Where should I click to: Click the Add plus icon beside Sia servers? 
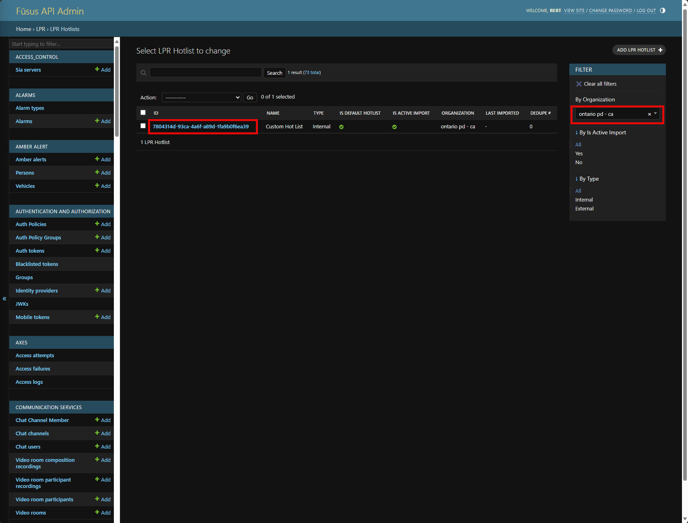pyautogui.click(x=97, y=70)
